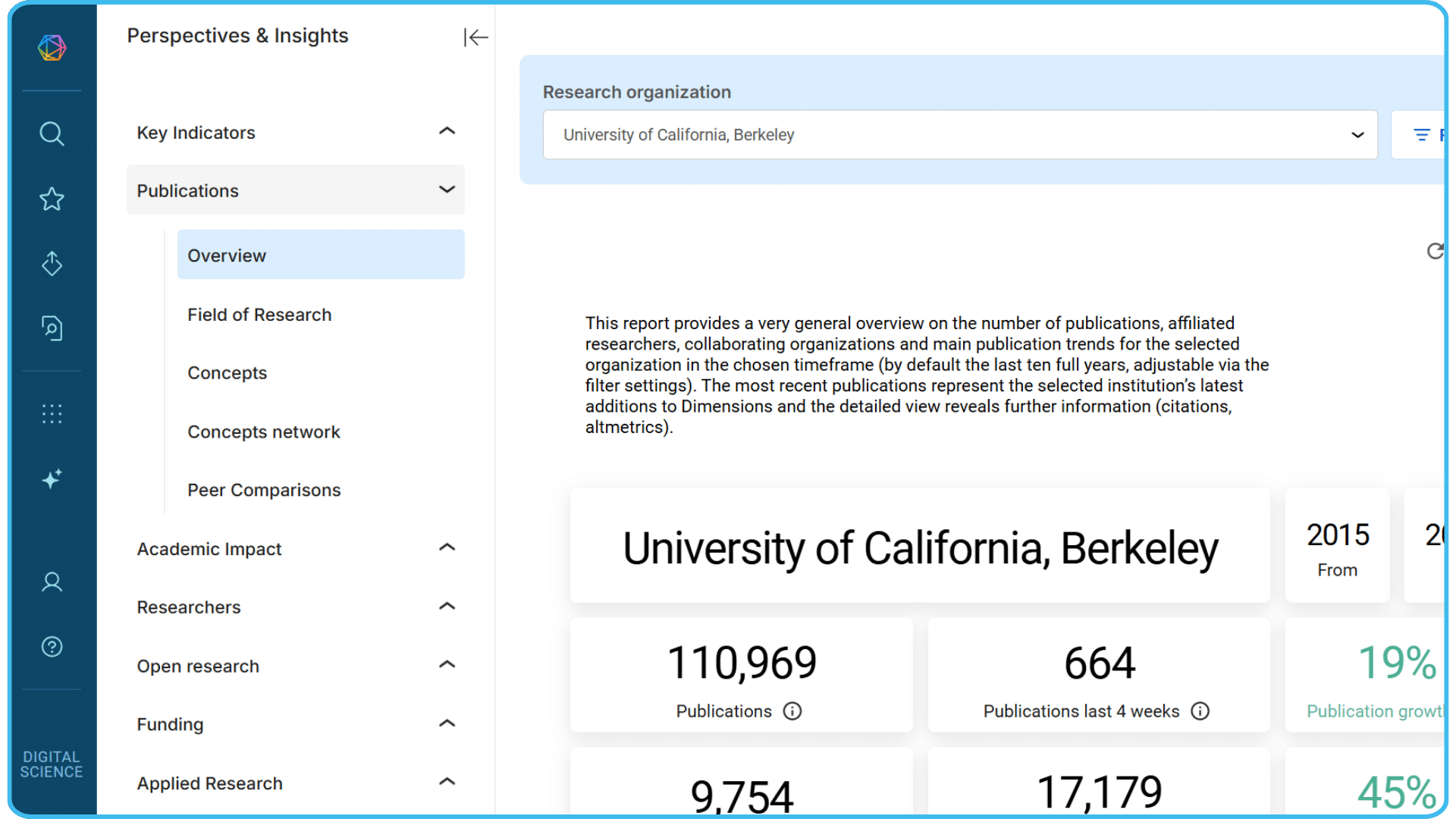Open the apps grid dots icon
Viewport: 1456px width, 819px height.
(52, 413)
